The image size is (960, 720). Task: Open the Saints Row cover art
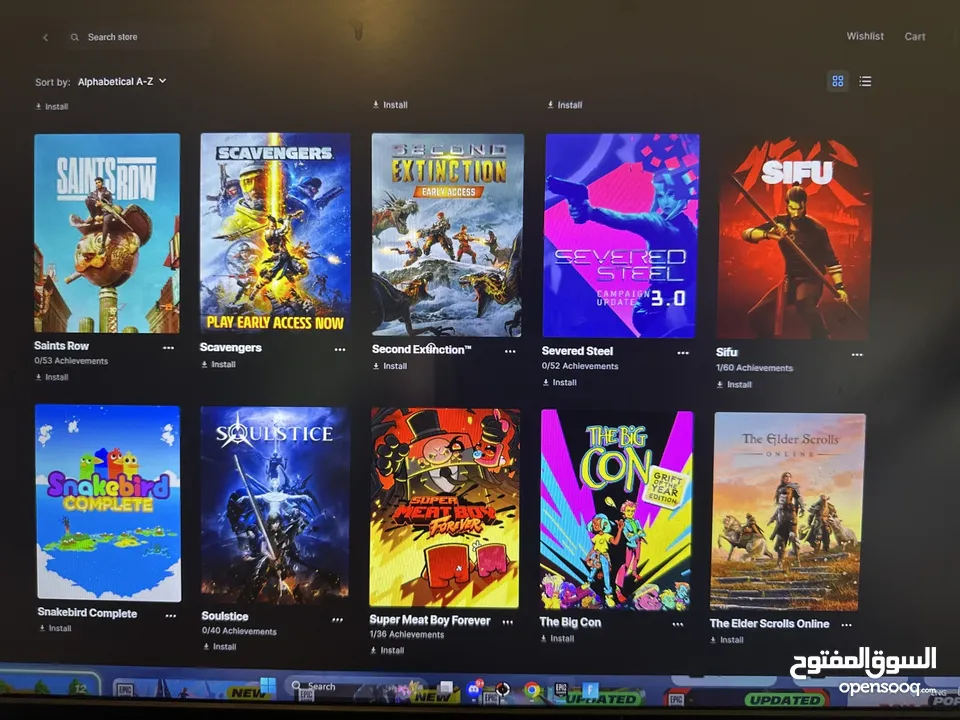107,233
